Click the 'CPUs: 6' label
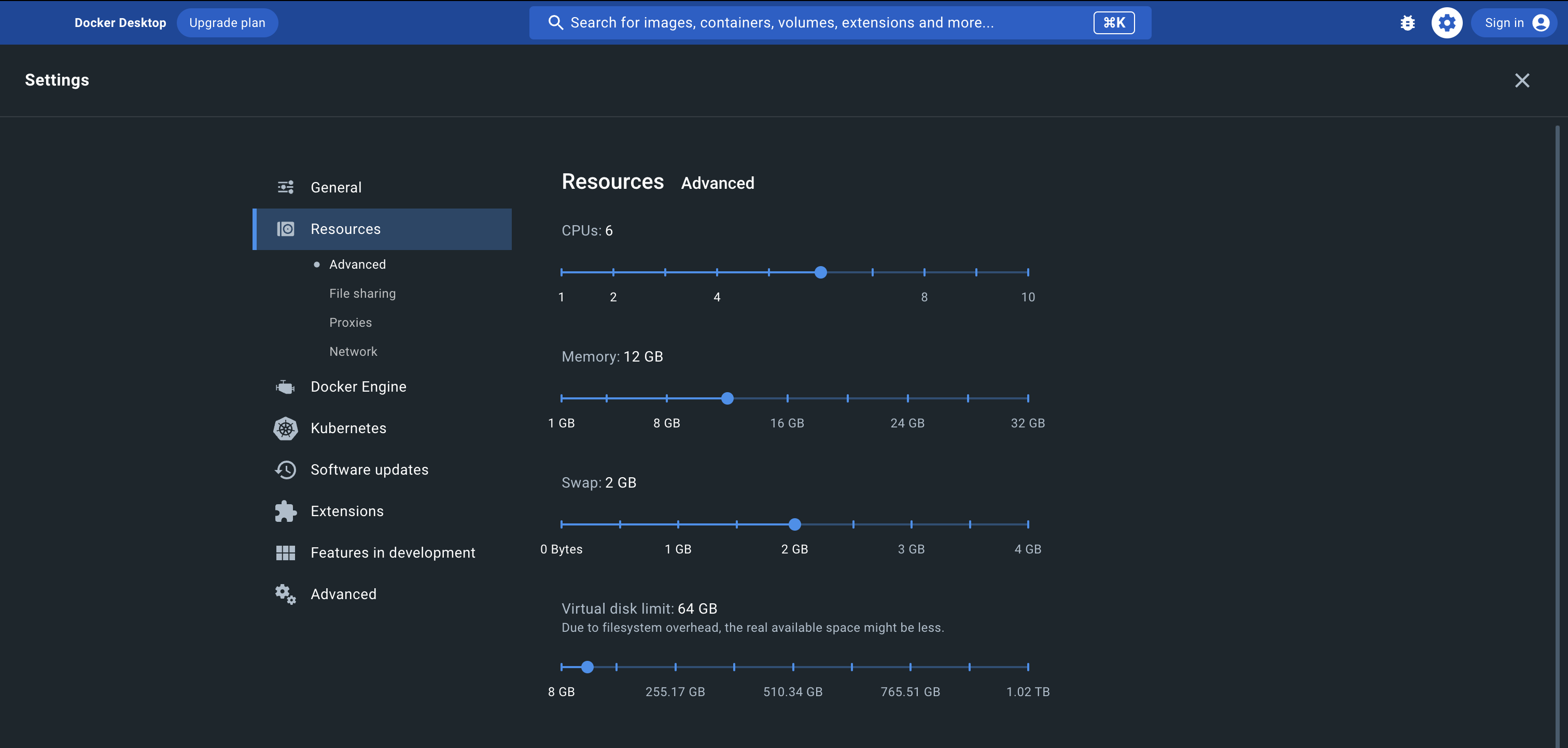This screenshot has height=748, width=1568. pos(587,231)
